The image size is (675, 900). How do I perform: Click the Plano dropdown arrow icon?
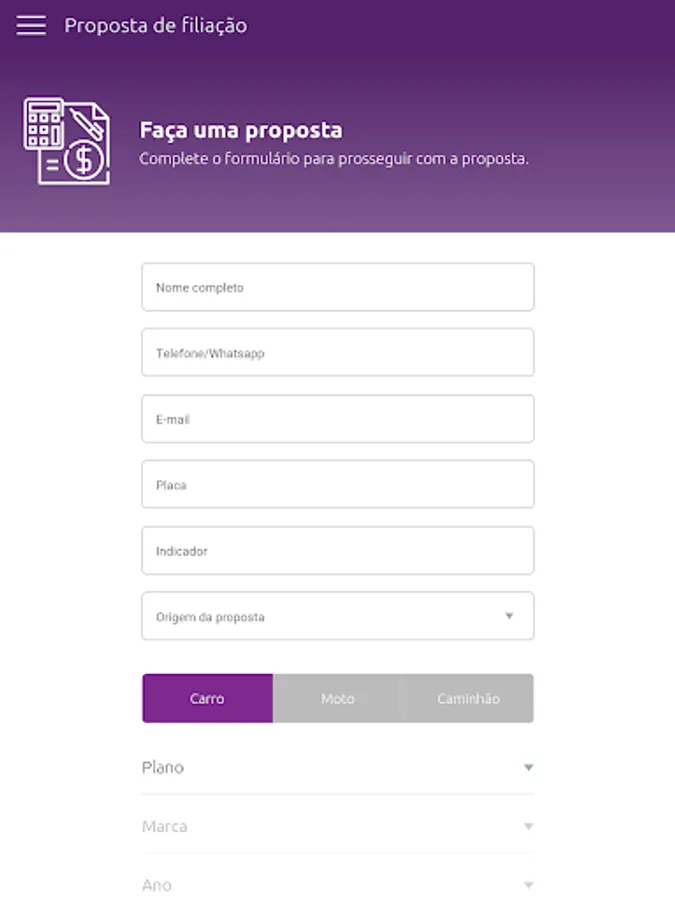(x=529, y=768)
